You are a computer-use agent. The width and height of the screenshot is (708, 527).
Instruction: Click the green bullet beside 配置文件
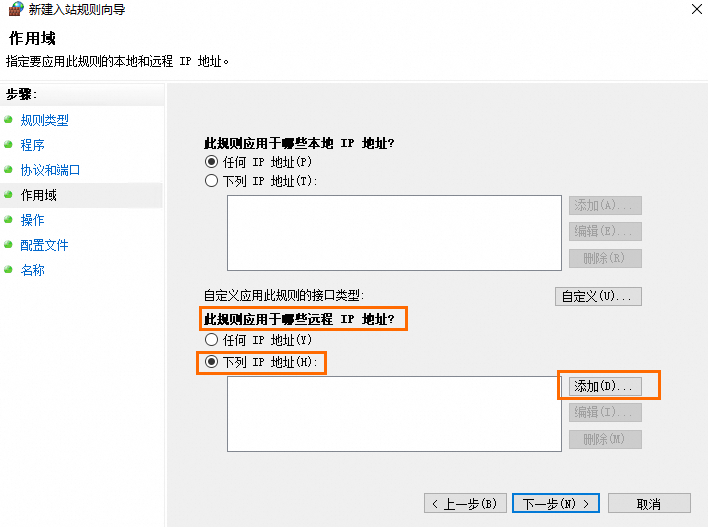[x=9, y=245]
